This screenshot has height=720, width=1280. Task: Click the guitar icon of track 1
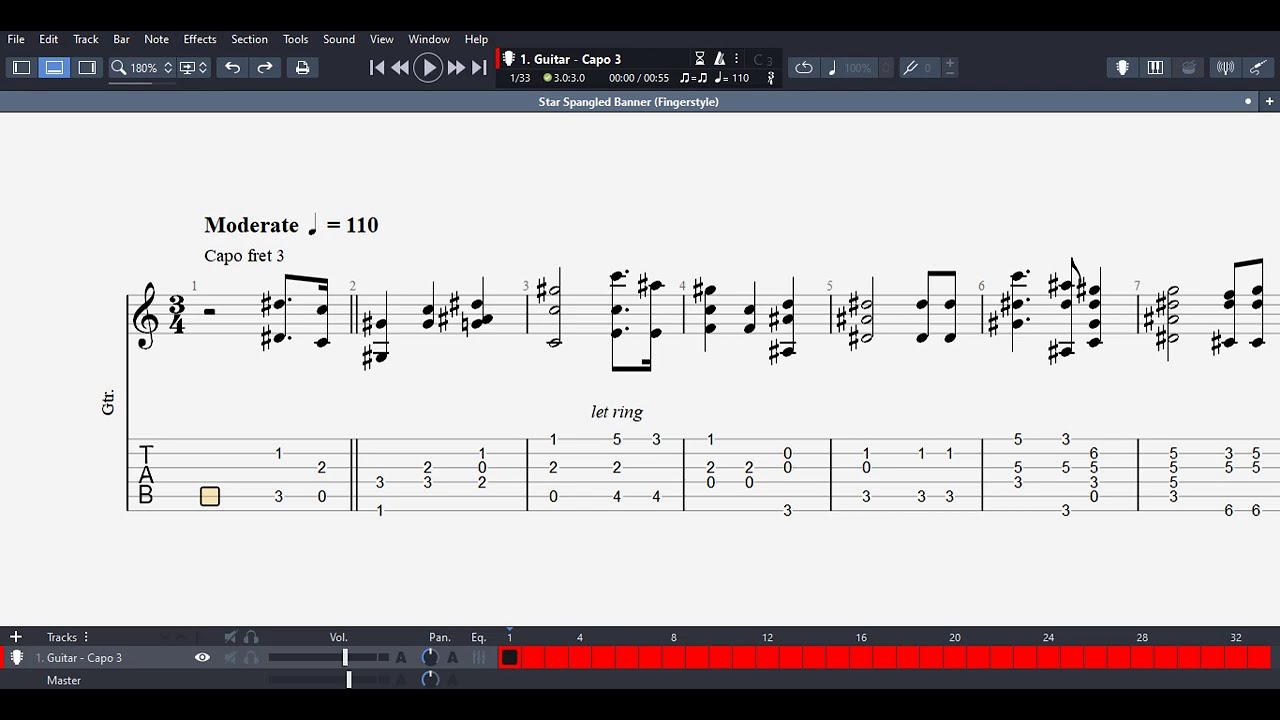click(x=17, y=657)
